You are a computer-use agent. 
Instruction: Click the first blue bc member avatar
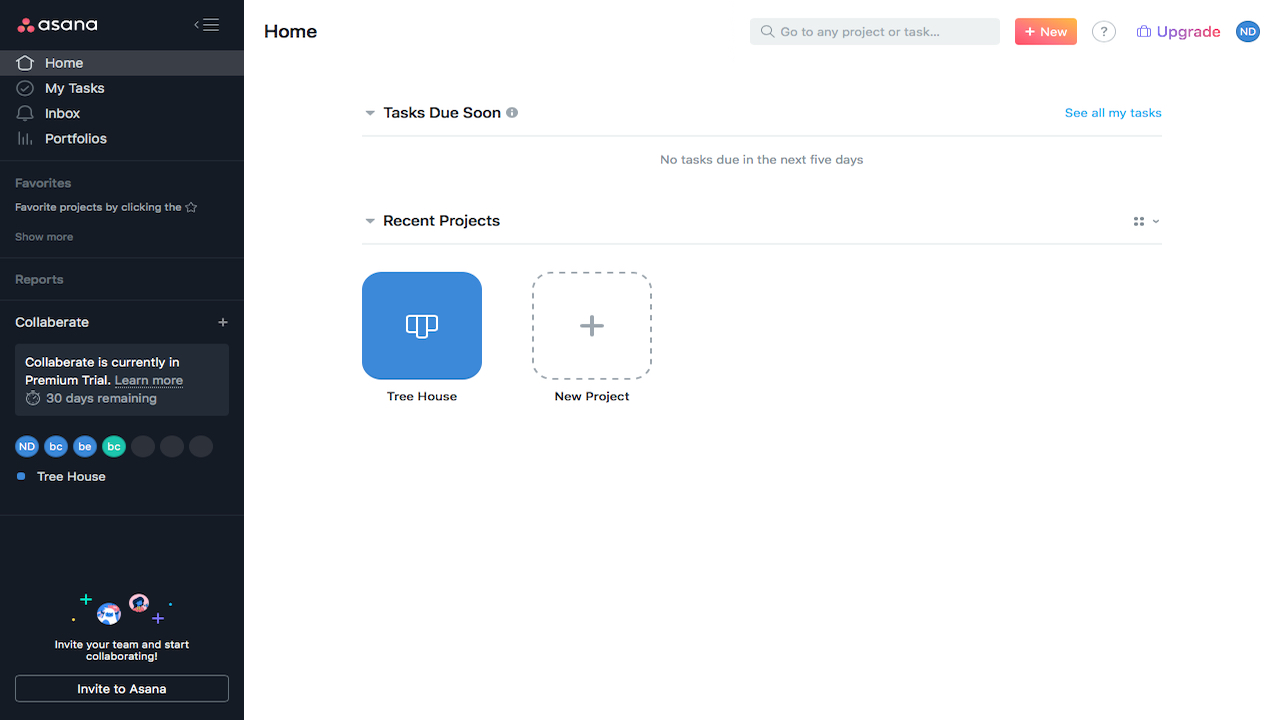click(x=56, y=446)
